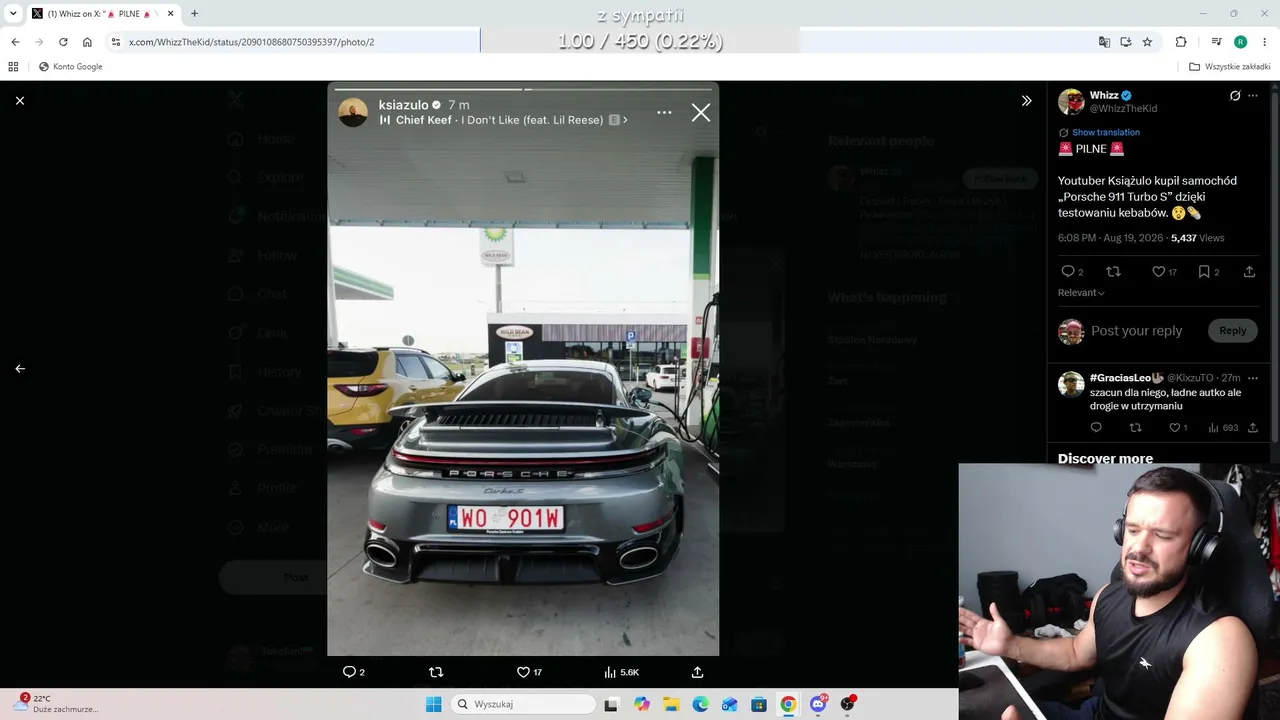Open more options on GraciasLeo comment
This screenshot has width=1280, height=720.
(1253, 378)
